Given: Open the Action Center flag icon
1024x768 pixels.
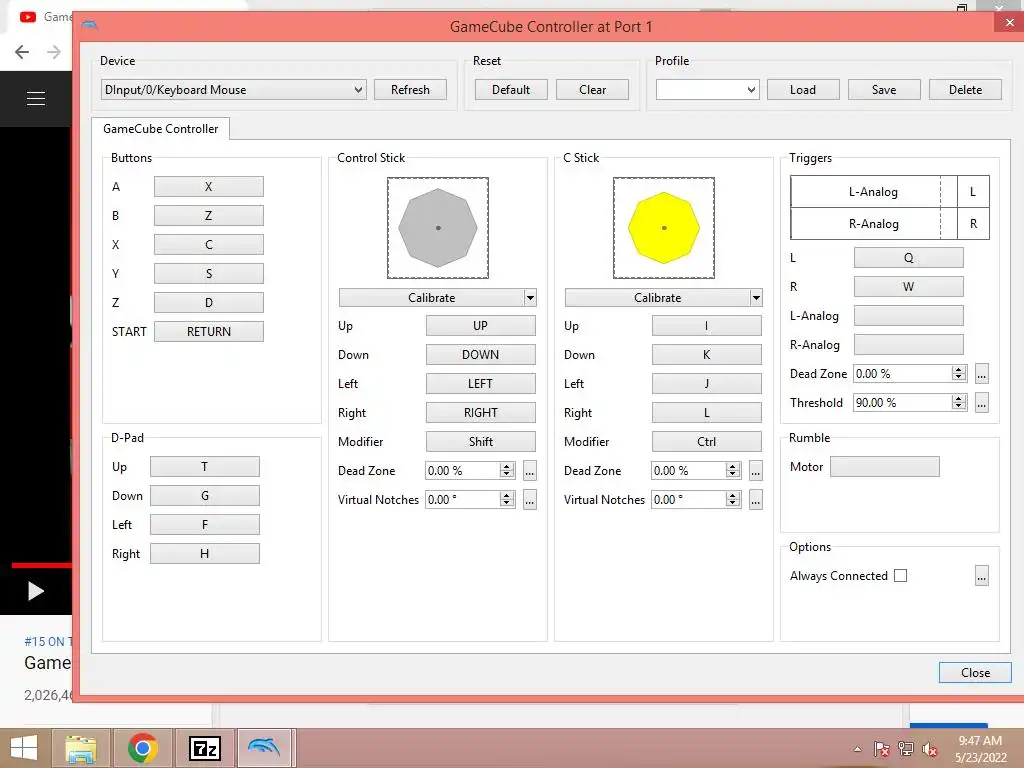Looking at the screenshot, I should point(881,750).
